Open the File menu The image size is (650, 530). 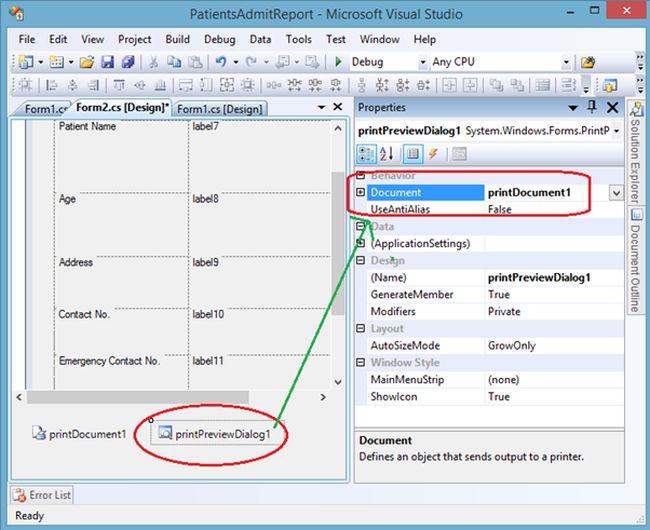click(27, 39)
